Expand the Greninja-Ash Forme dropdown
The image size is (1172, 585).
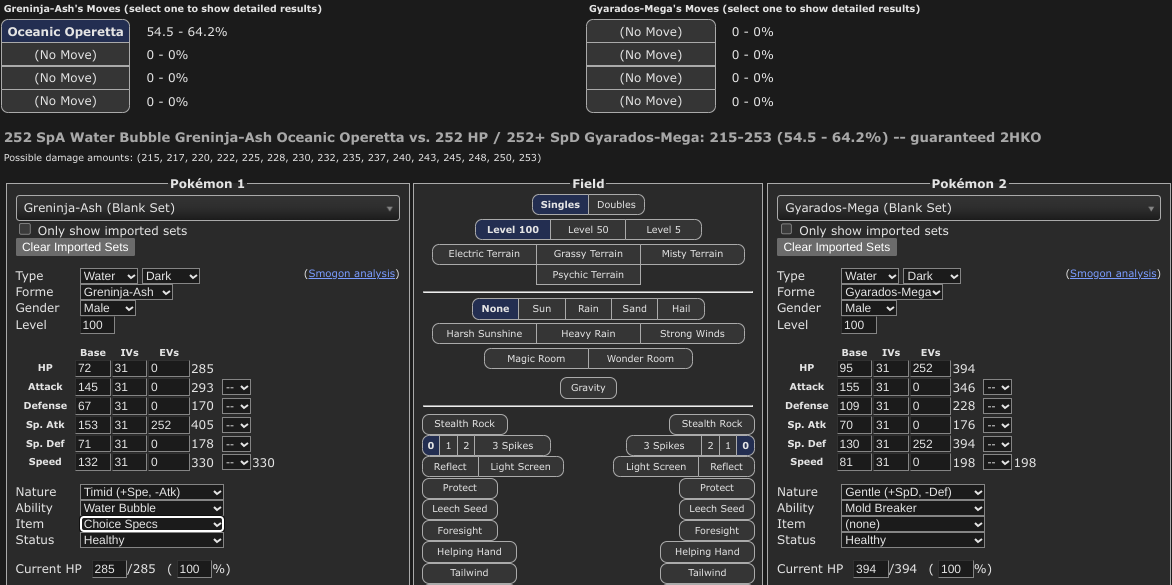126,292
